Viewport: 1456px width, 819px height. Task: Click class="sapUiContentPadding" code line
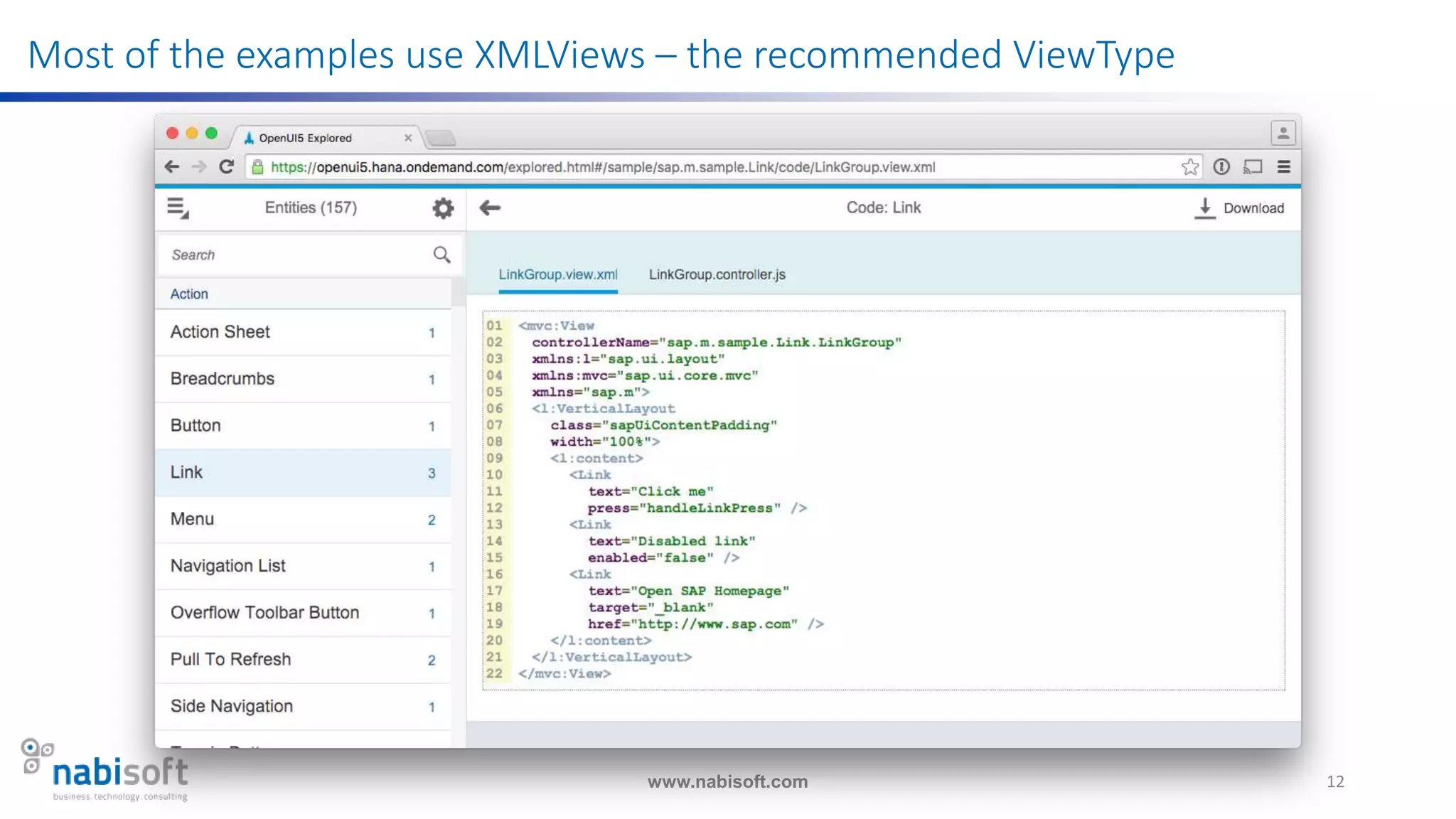pos(663,425)
